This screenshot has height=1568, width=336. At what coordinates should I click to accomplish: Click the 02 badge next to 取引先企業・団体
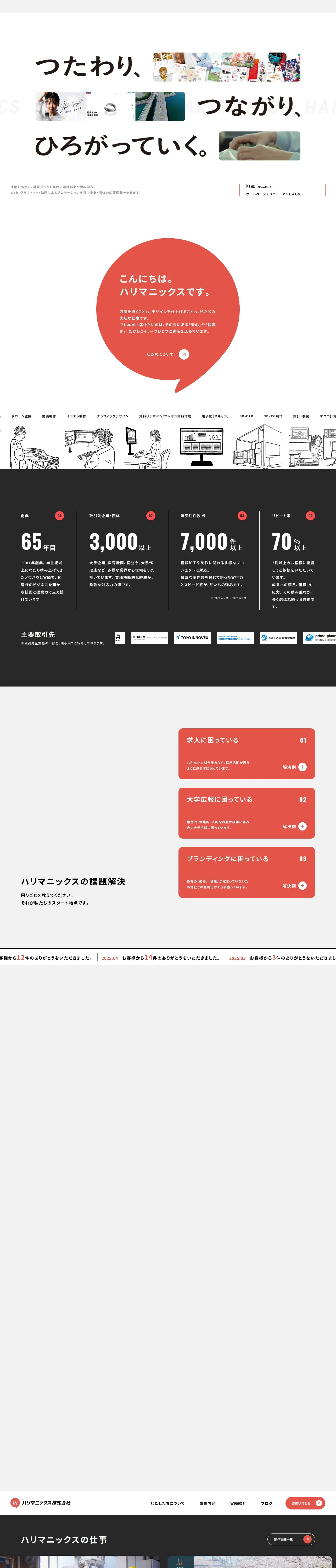pyautogui.click(x=151, y=516)
